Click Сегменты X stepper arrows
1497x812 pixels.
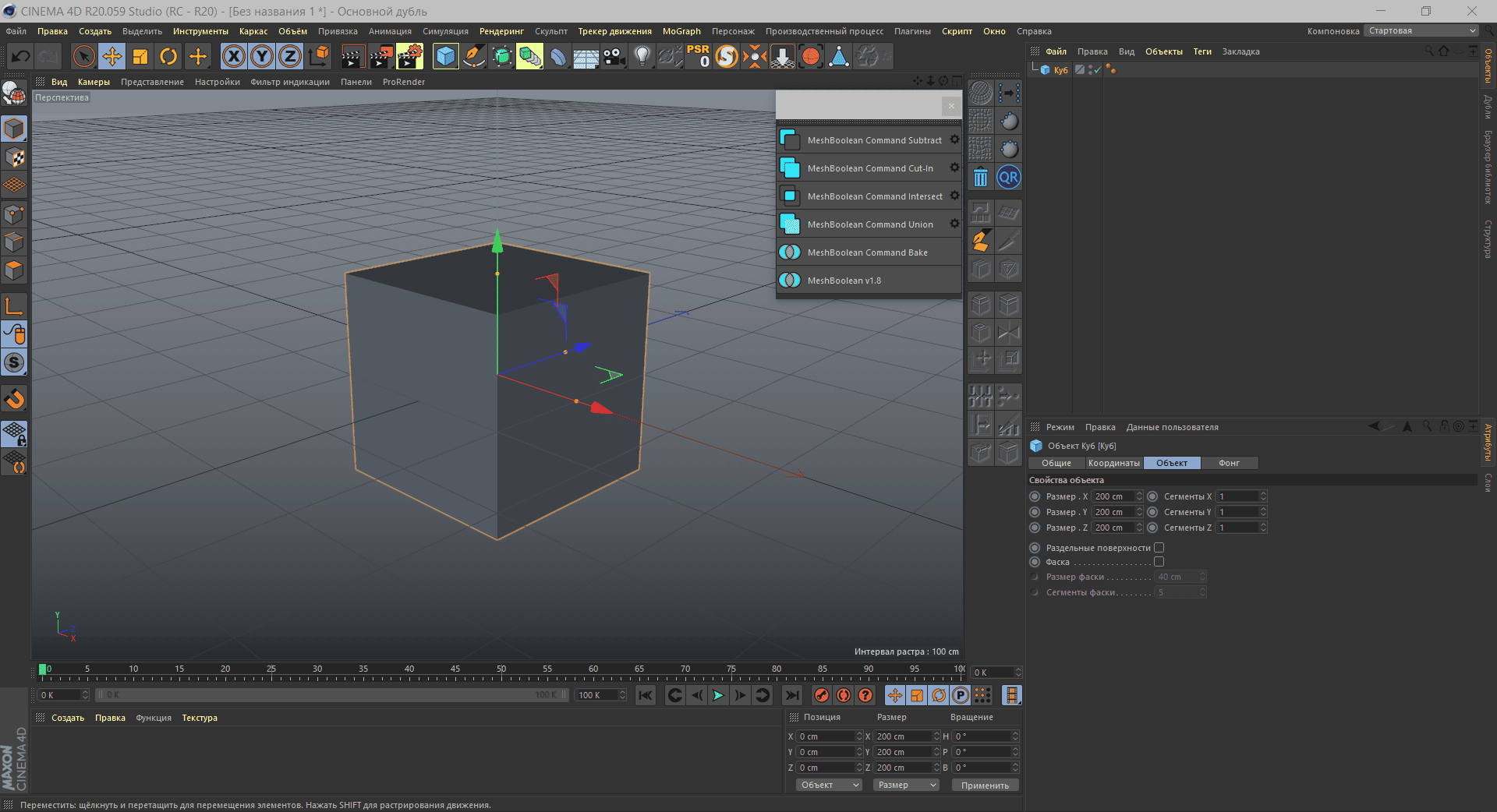(1263, 496)
